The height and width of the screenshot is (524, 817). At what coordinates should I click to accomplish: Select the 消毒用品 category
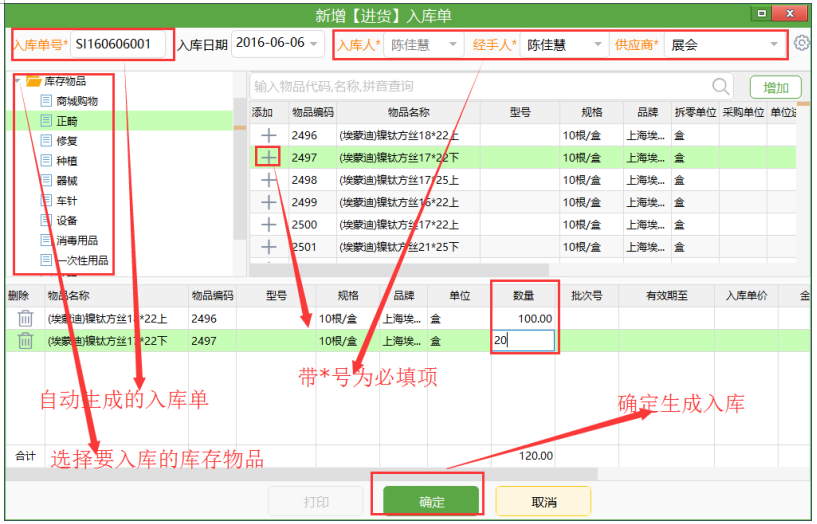coord(77,240)
